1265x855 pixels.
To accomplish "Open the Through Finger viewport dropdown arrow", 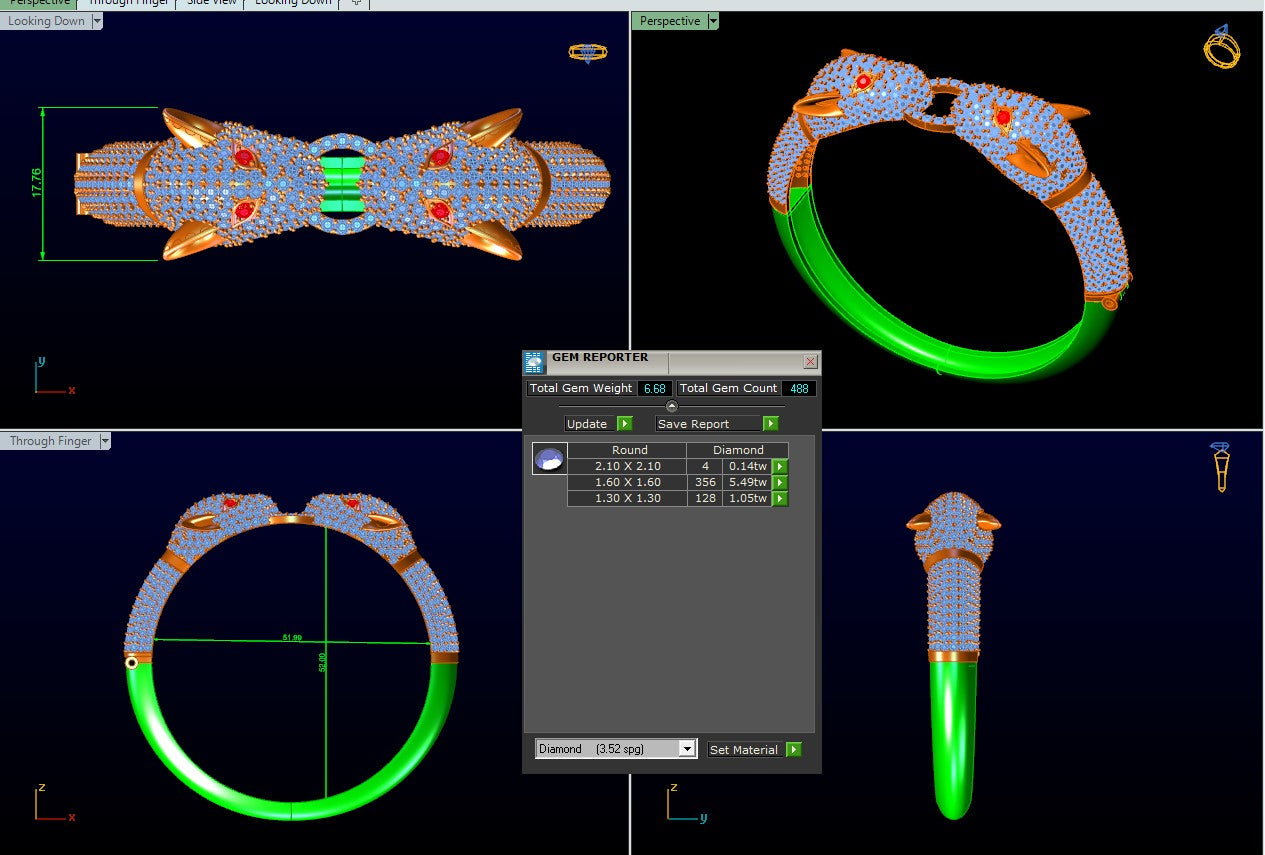I will [105, 441].
